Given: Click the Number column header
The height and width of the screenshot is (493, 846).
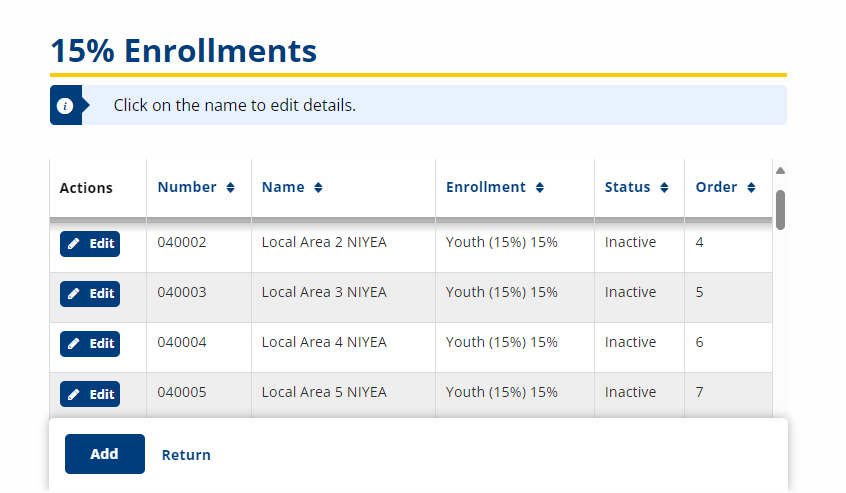Looking at the screenshot, I should point(187,187).
